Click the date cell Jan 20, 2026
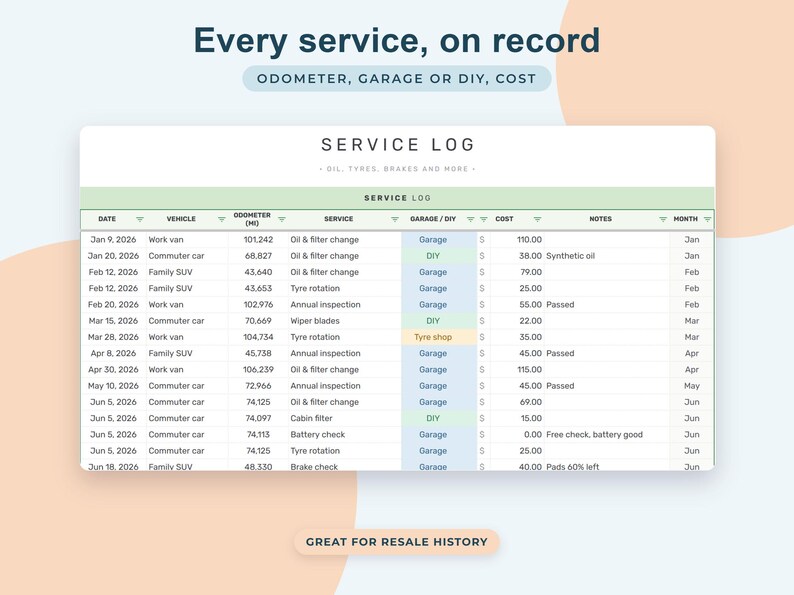794x595 pixels. [113, 256]
